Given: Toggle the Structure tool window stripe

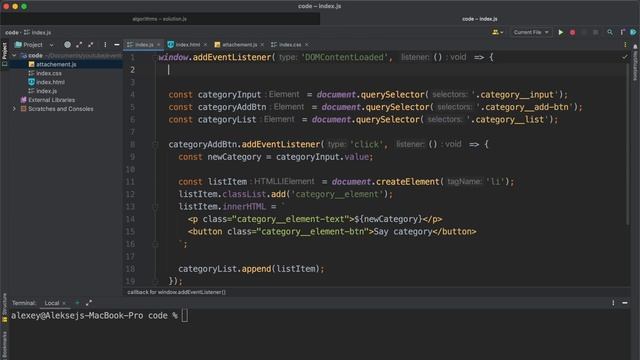Looking at the screenshot, I should pos(4,308).
